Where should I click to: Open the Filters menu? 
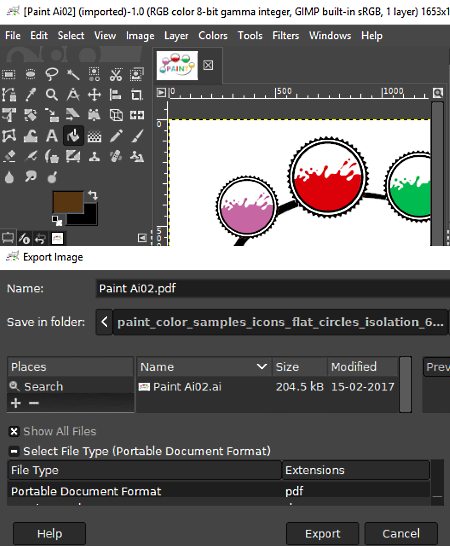point(286,36)
